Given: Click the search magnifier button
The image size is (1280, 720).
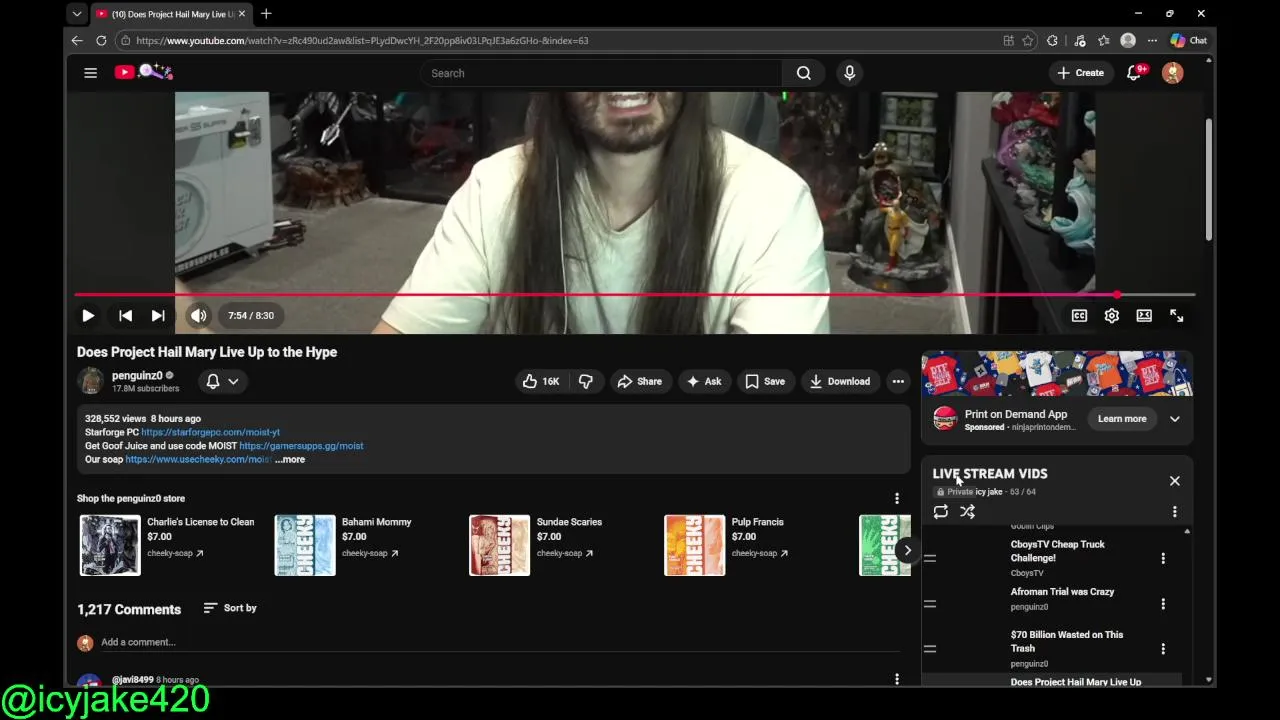Looking at the screenshot, I should click(x=803, y=73).
